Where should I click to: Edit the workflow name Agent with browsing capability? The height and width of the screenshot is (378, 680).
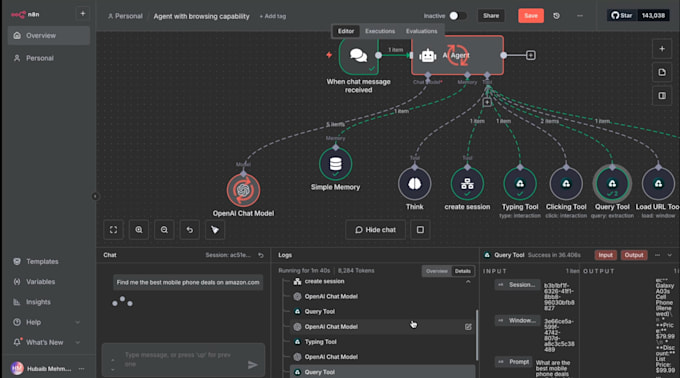pos(201,16)
